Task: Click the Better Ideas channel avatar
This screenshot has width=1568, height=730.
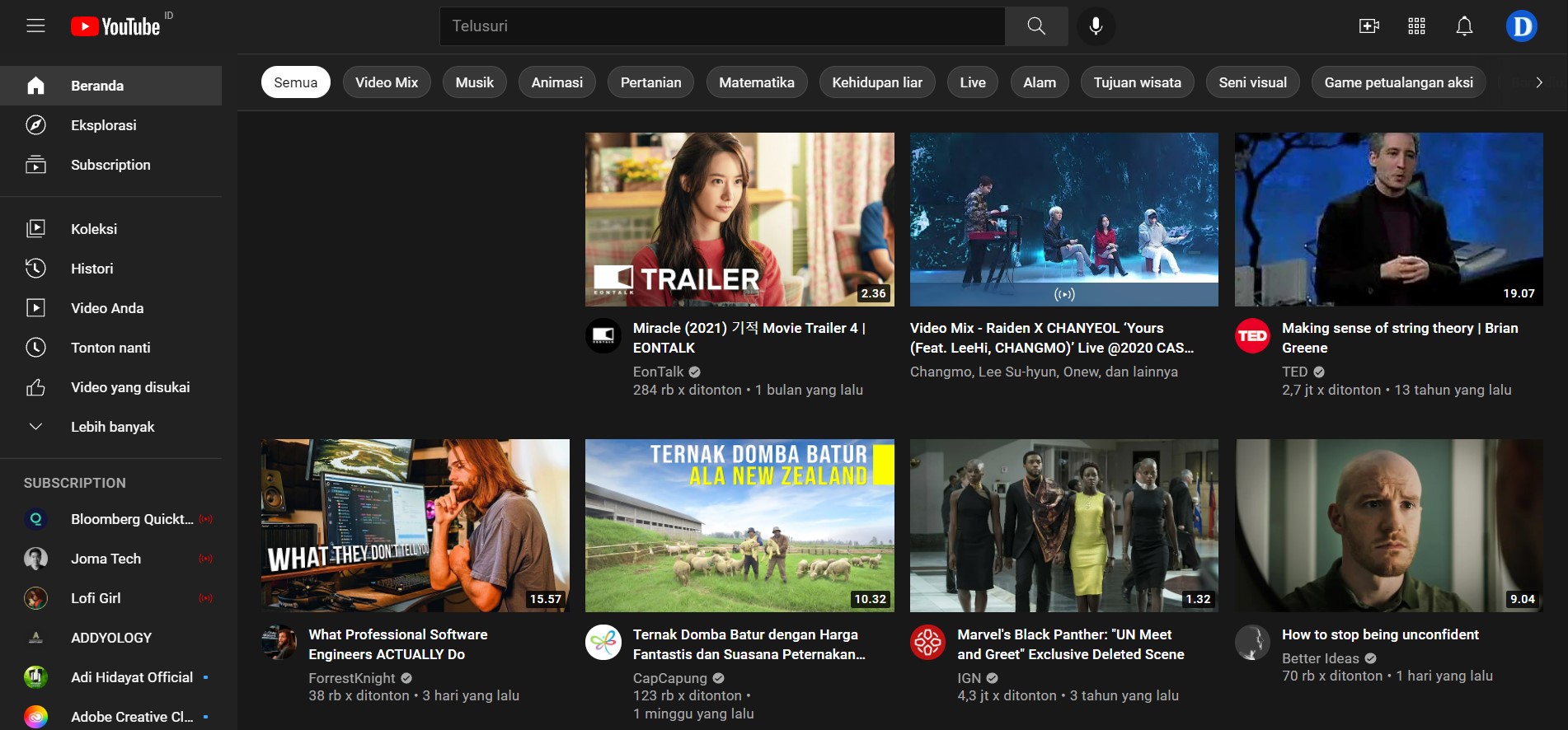Action: coord(1252,643)
